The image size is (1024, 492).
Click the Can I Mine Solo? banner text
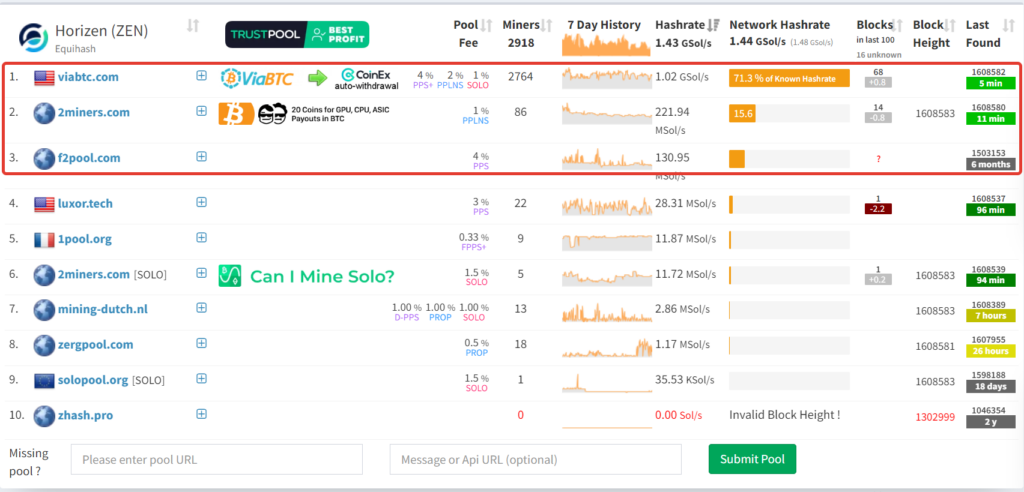(322, 277)
